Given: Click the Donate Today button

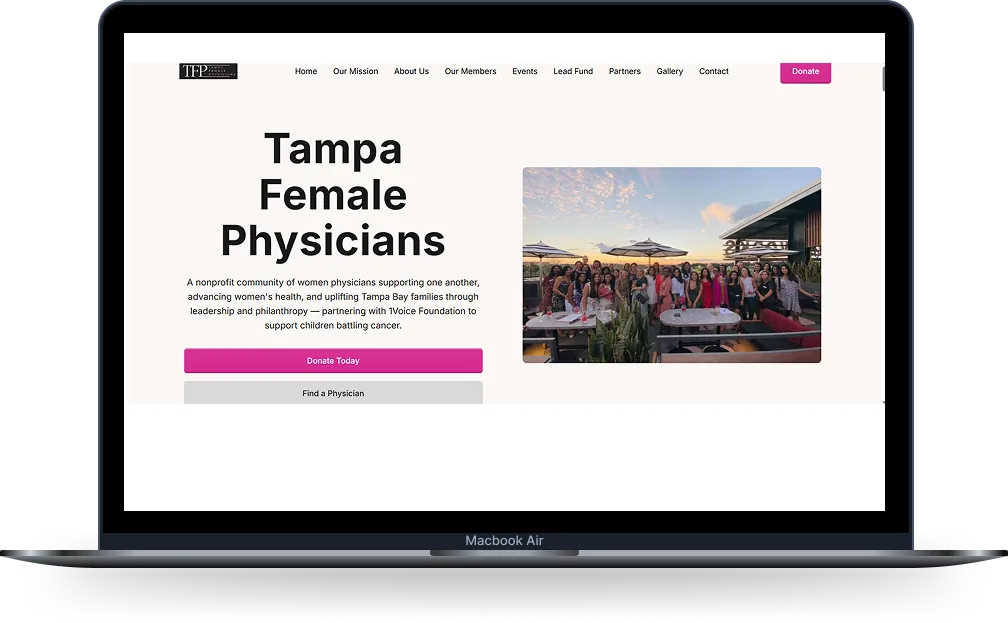Looking at the screenshot, I should [333, 361].
